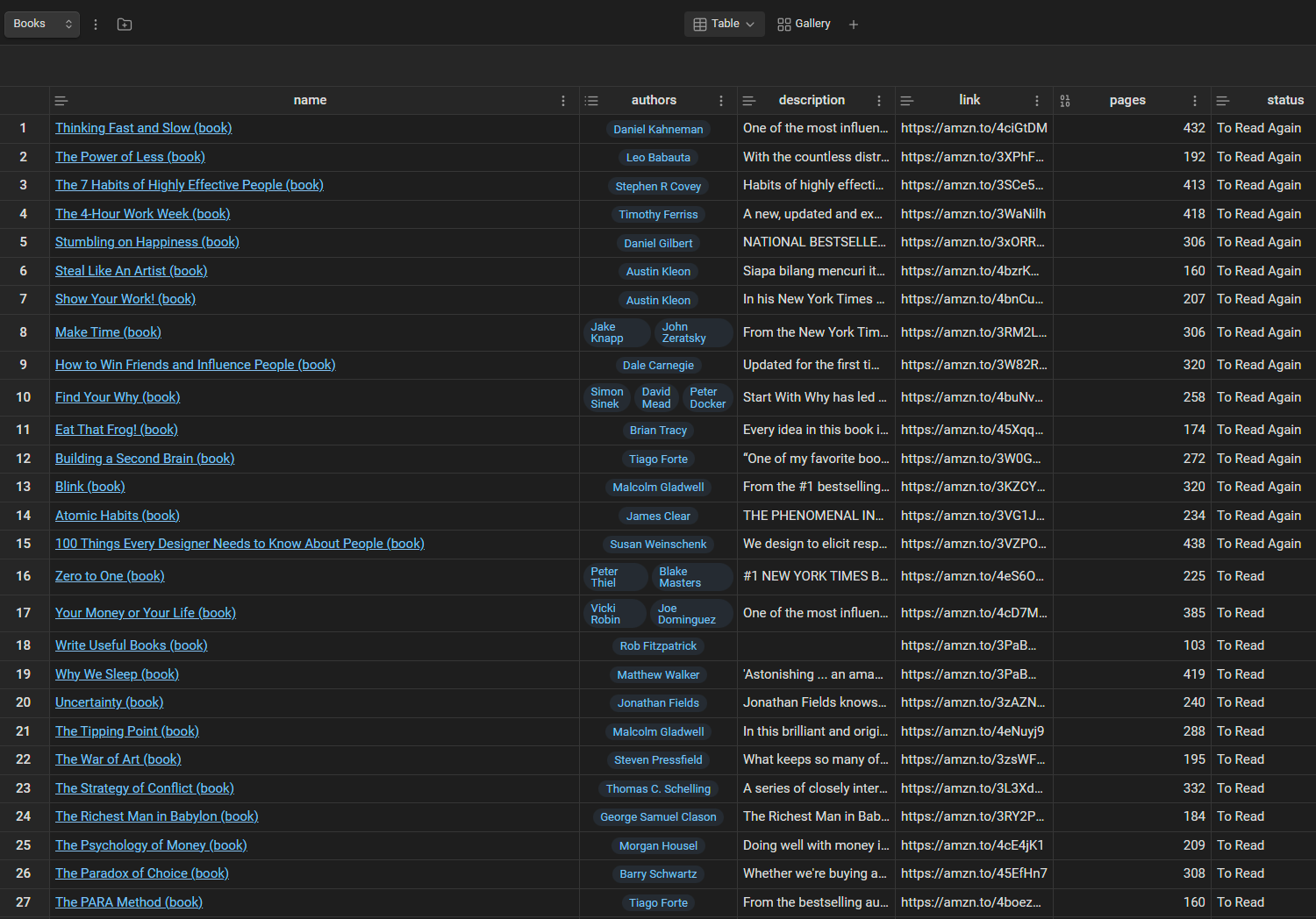This screenshot has height=919, width=1316.
Task: Click the vertical ellipsis beside Books selector
Action: pyautogui.click(x=95, y=24)
